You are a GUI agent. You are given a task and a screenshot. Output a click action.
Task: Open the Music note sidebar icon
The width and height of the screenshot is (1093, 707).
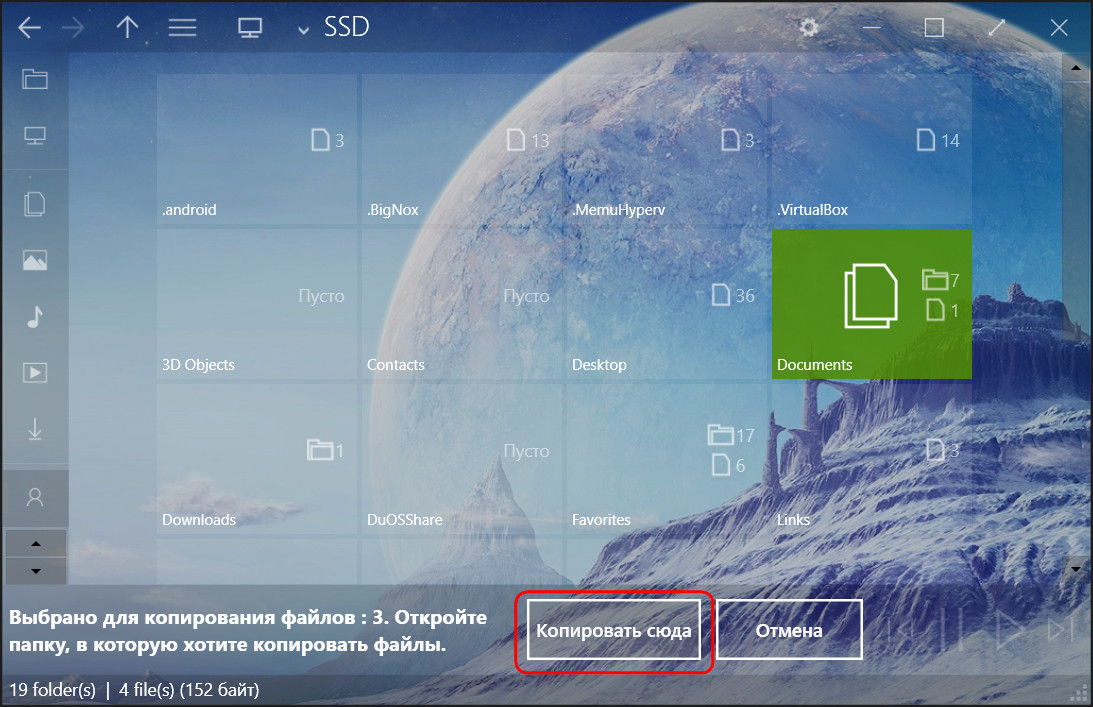(x=35, y=317)
